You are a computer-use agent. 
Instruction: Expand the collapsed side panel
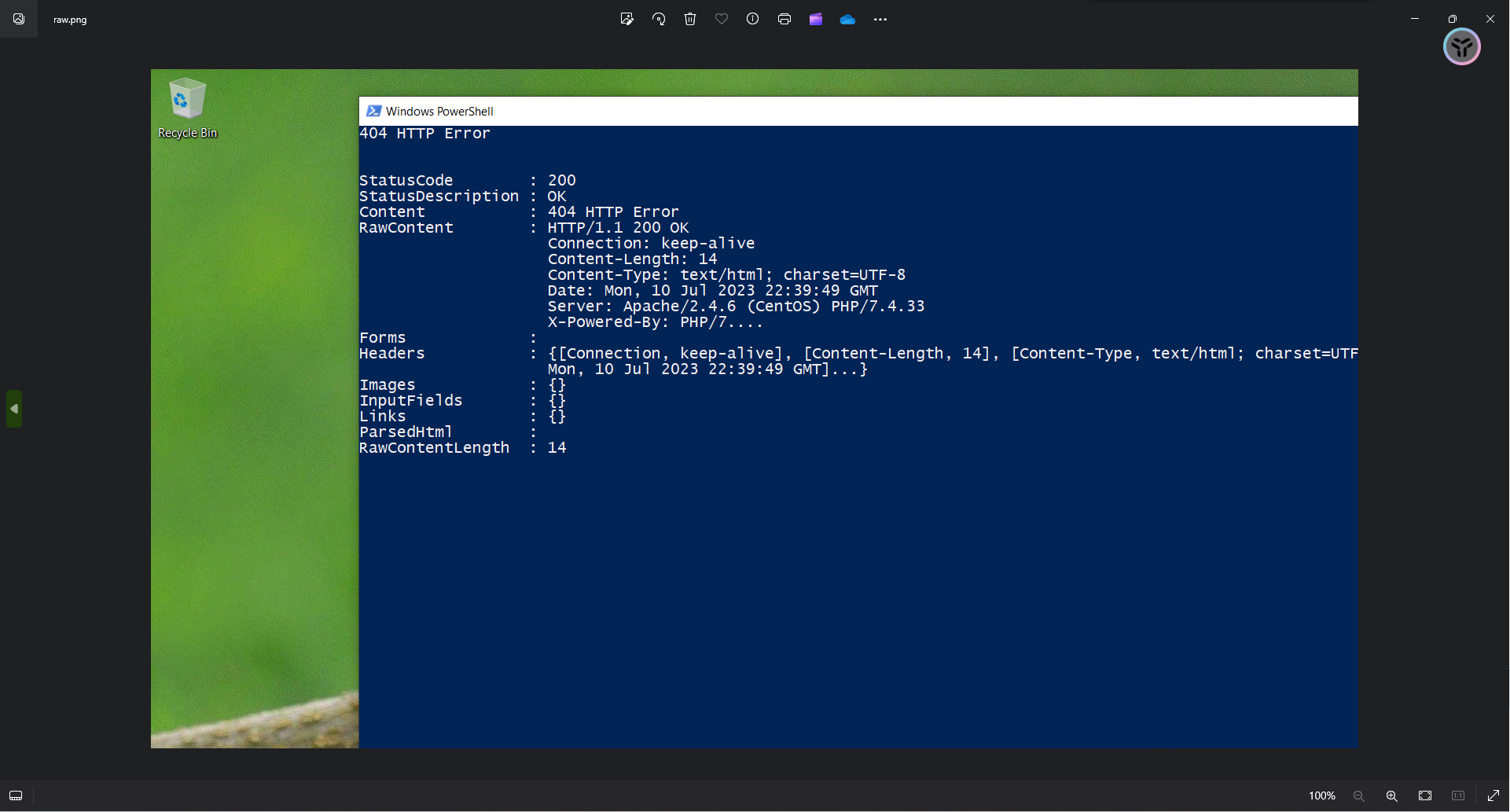(x=13, y=408)
